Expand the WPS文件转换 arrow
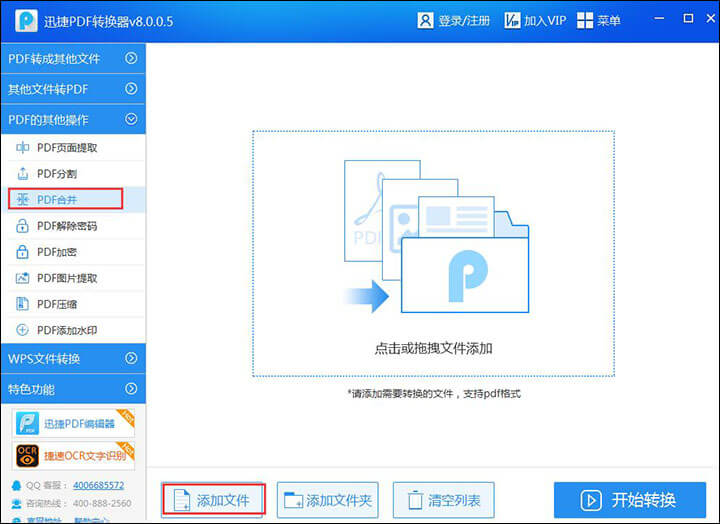The height and width of the screenshot is (524, 720). tap(131, 358)
